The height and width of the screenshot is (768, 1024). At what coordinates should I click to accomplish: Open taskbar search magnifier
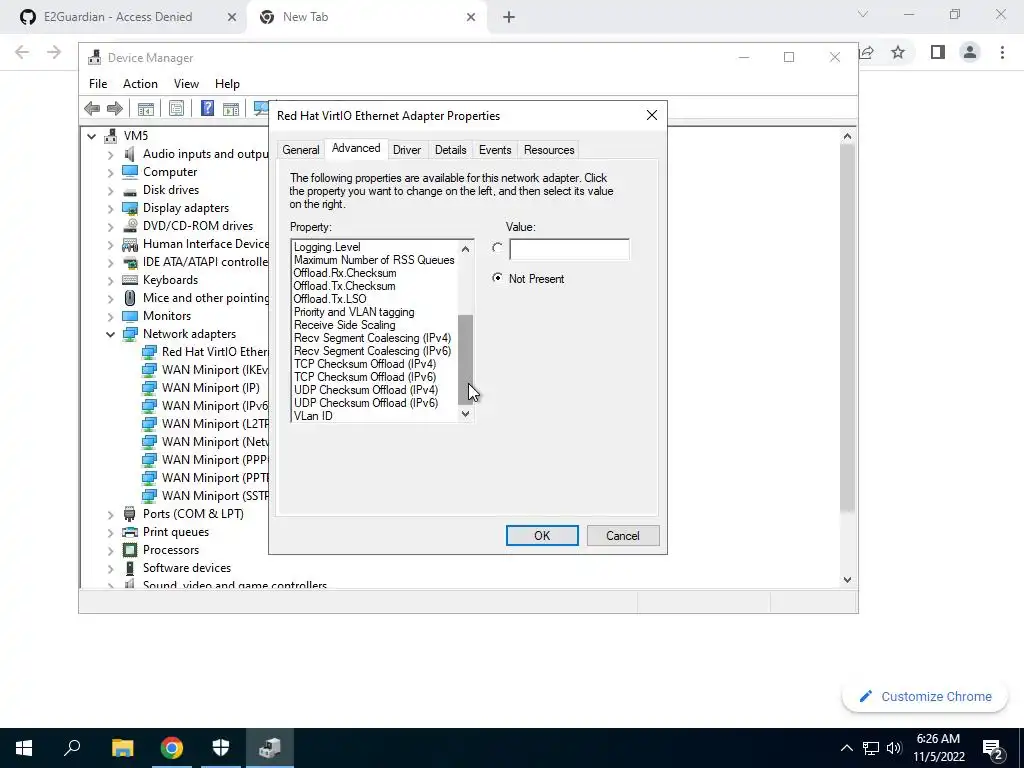coord(72,747)
